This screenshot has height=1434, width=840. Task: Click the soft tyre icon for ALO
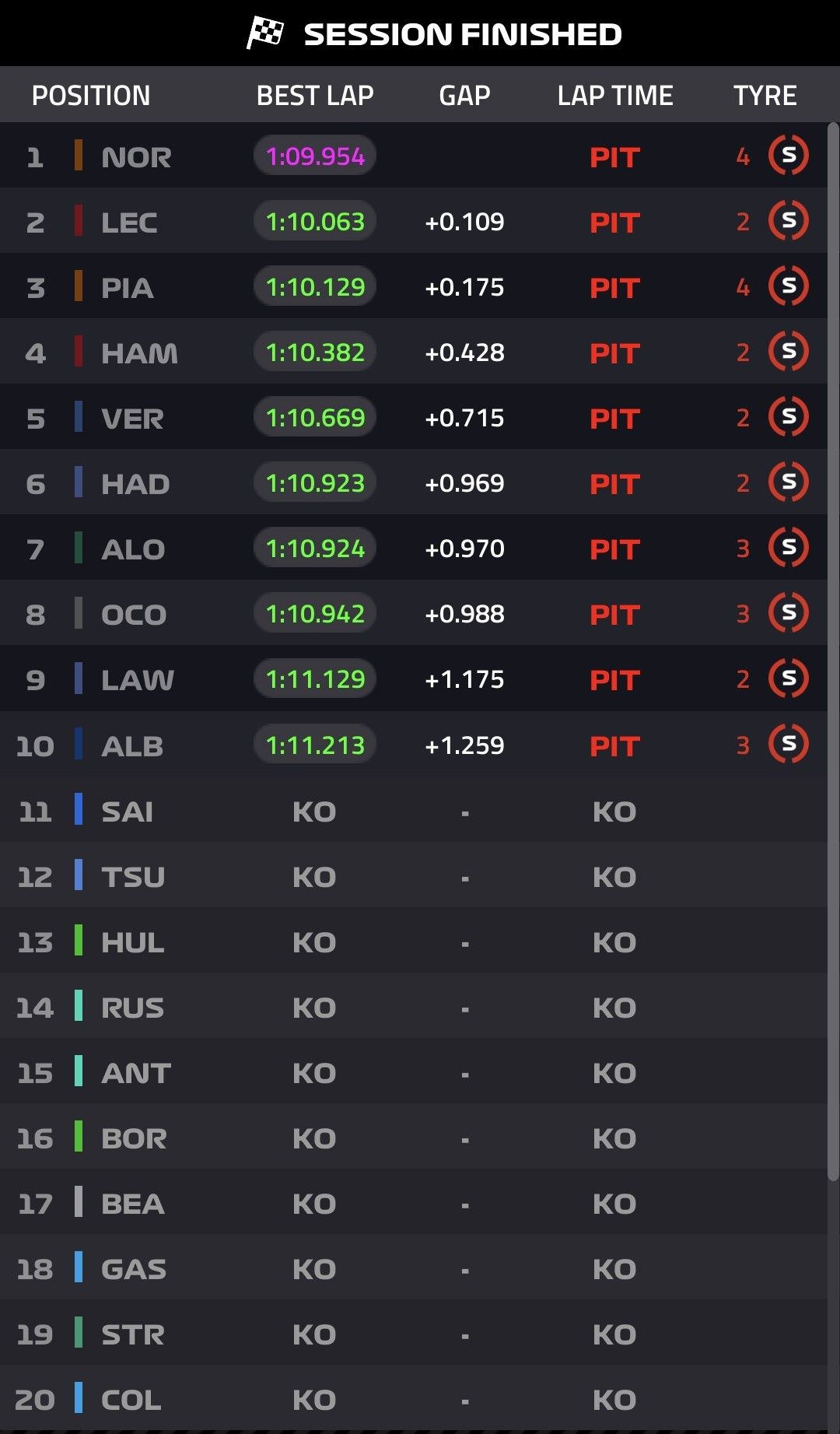(x=789, y=548)
